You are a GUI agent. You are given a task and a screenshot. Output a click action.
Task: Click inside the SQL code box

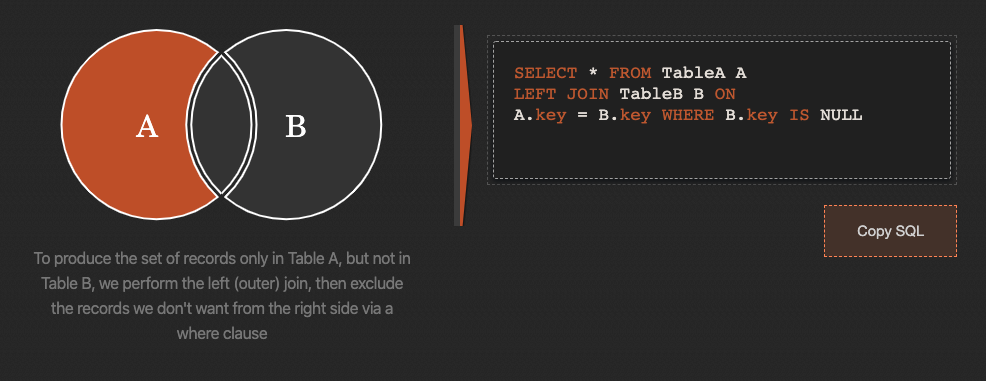(722, 110)
